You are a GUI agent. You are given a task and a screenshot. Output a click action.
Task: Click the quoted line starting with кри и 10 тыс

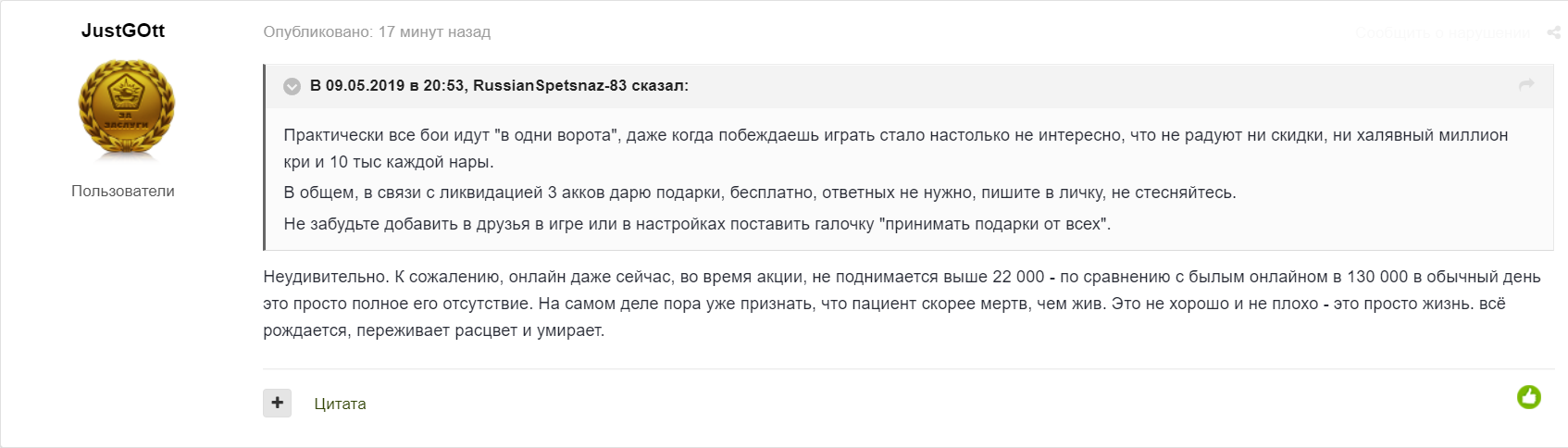tap(389, 162)
